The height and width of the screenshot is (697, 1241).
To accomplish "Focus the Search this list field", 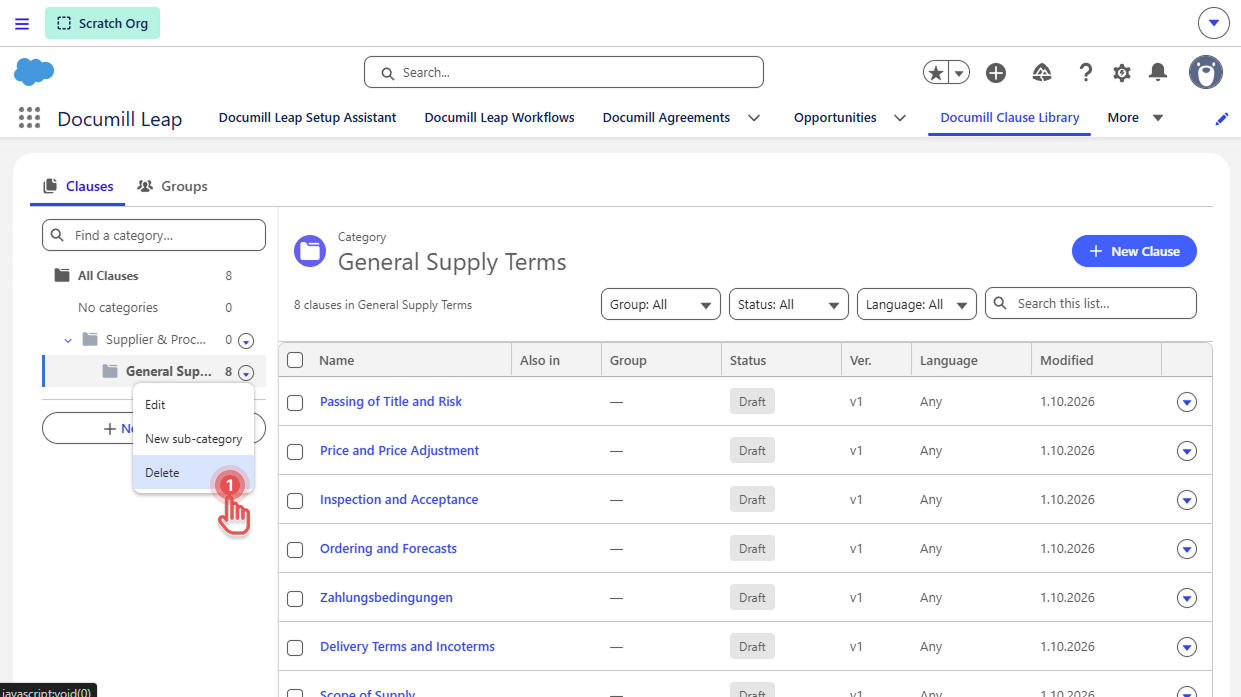I will point(1091,303).
